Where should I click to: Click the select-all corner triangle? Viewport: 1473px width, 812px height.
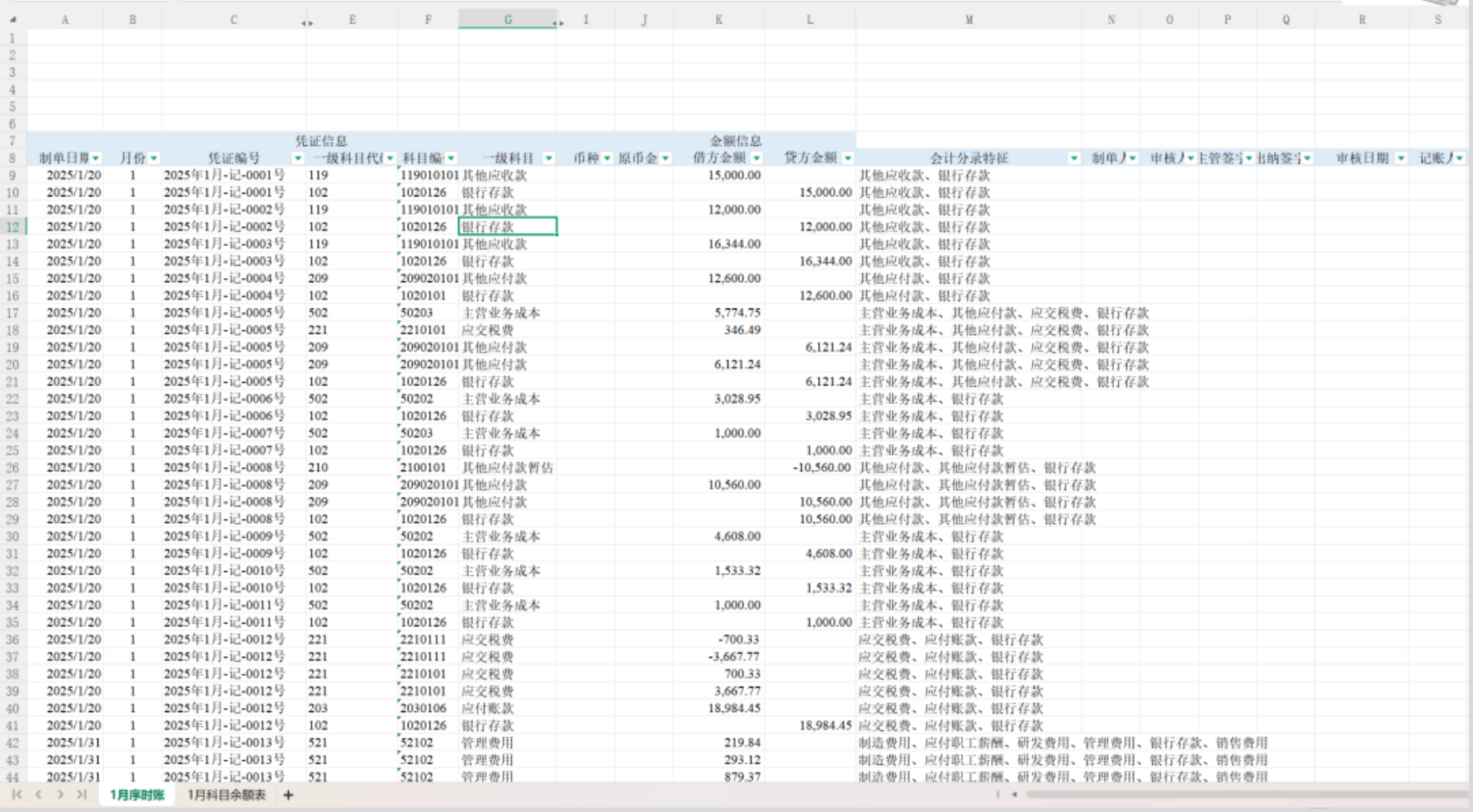pos(13,20)
